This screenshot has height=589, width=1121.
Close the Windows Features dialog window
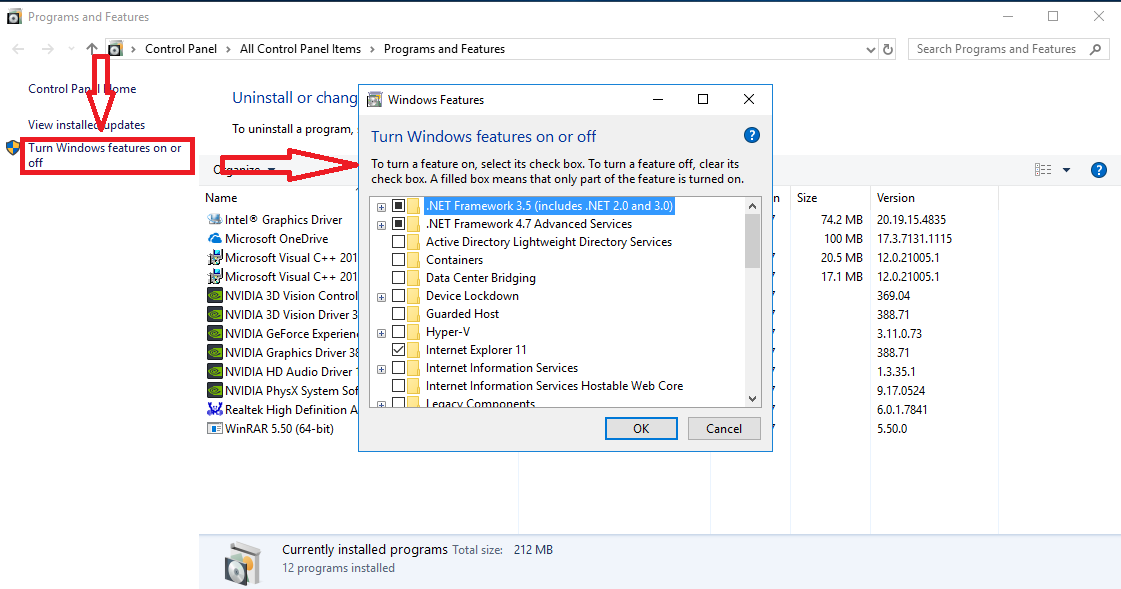(x=749, y=99)
